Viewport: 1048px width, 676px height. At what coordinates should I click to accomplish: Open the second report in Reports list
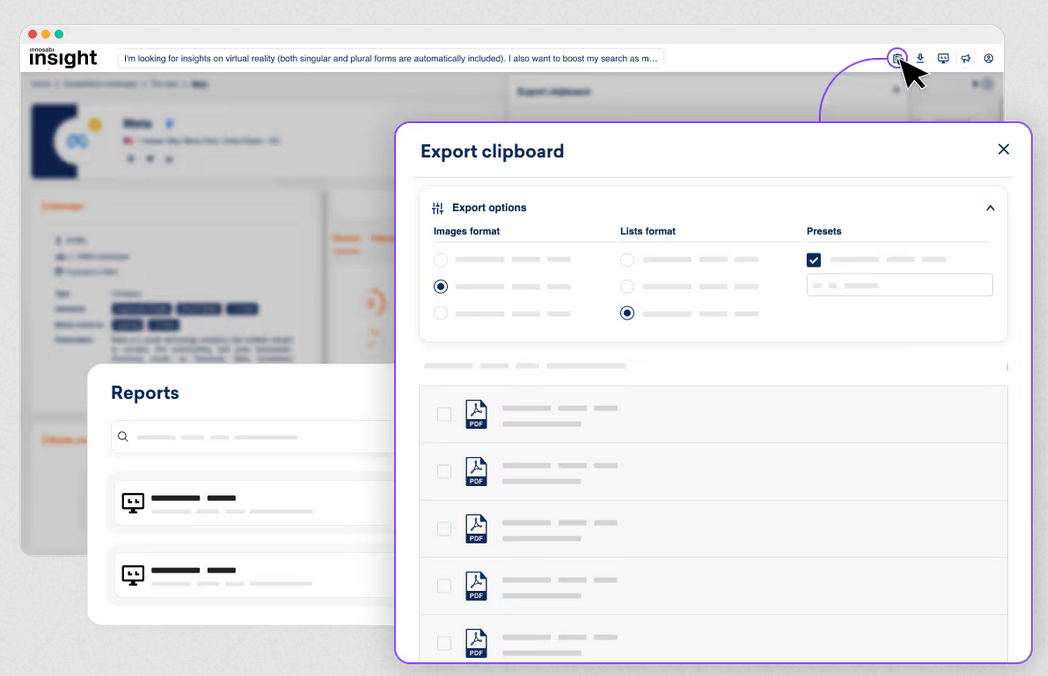click(x=250, y=575)
